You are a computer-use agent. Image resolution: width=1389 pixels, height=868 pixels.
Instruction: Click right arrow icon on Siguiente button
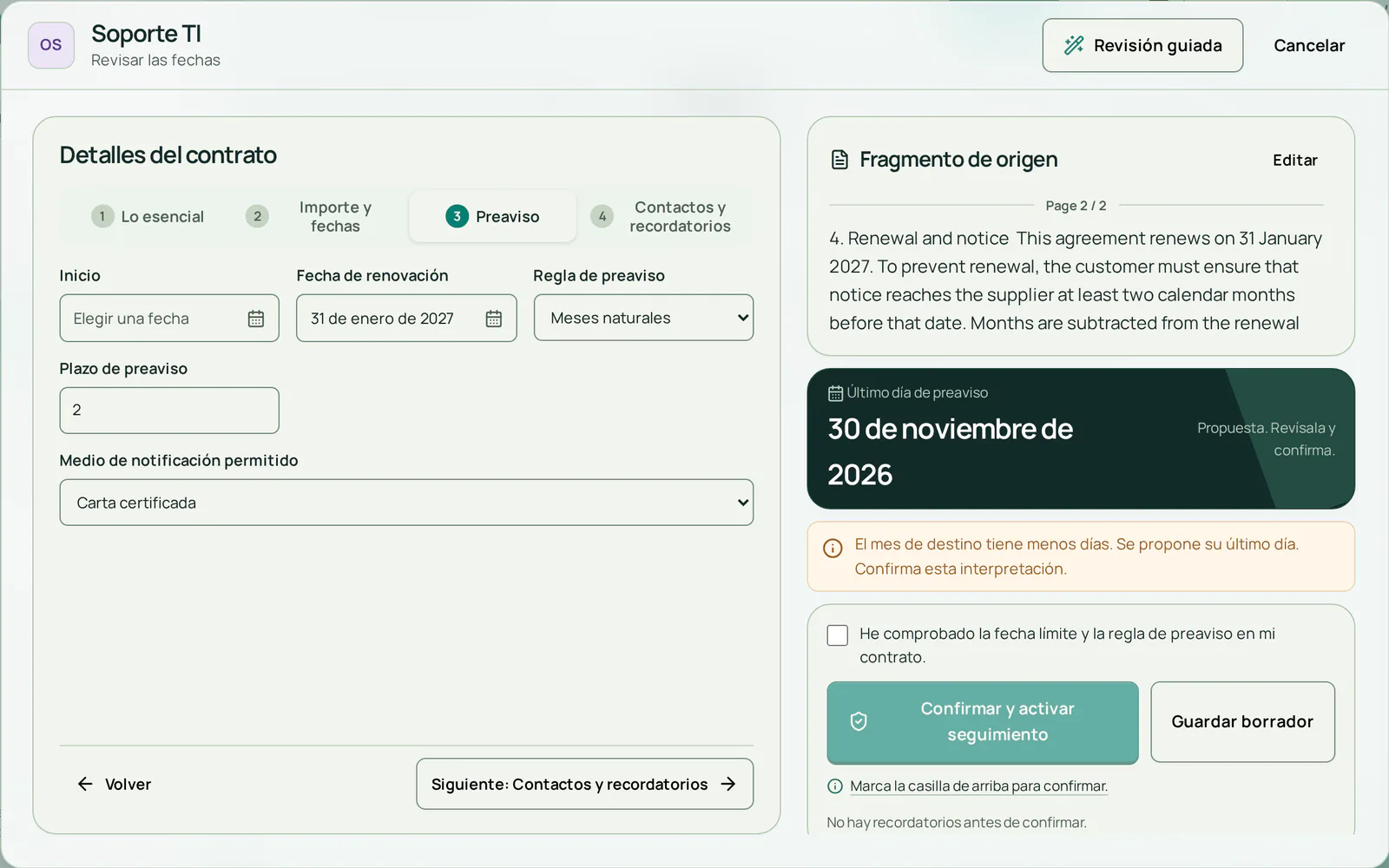pyautogui.click(x=728, y=784)
